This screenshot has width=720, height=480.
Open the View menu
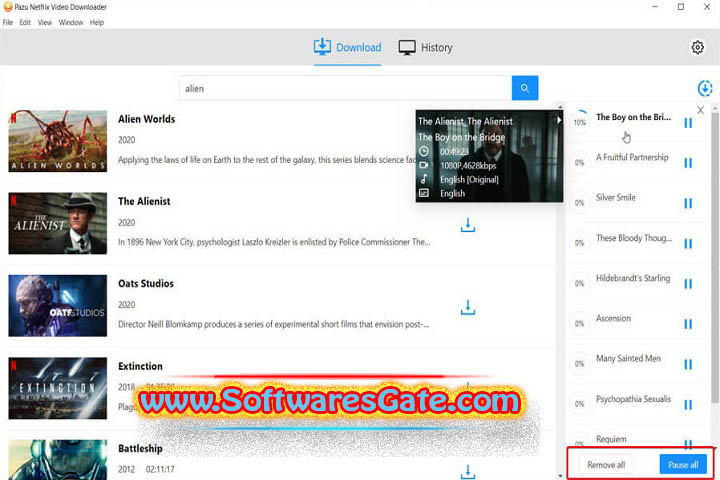click(x=45, y=23)
